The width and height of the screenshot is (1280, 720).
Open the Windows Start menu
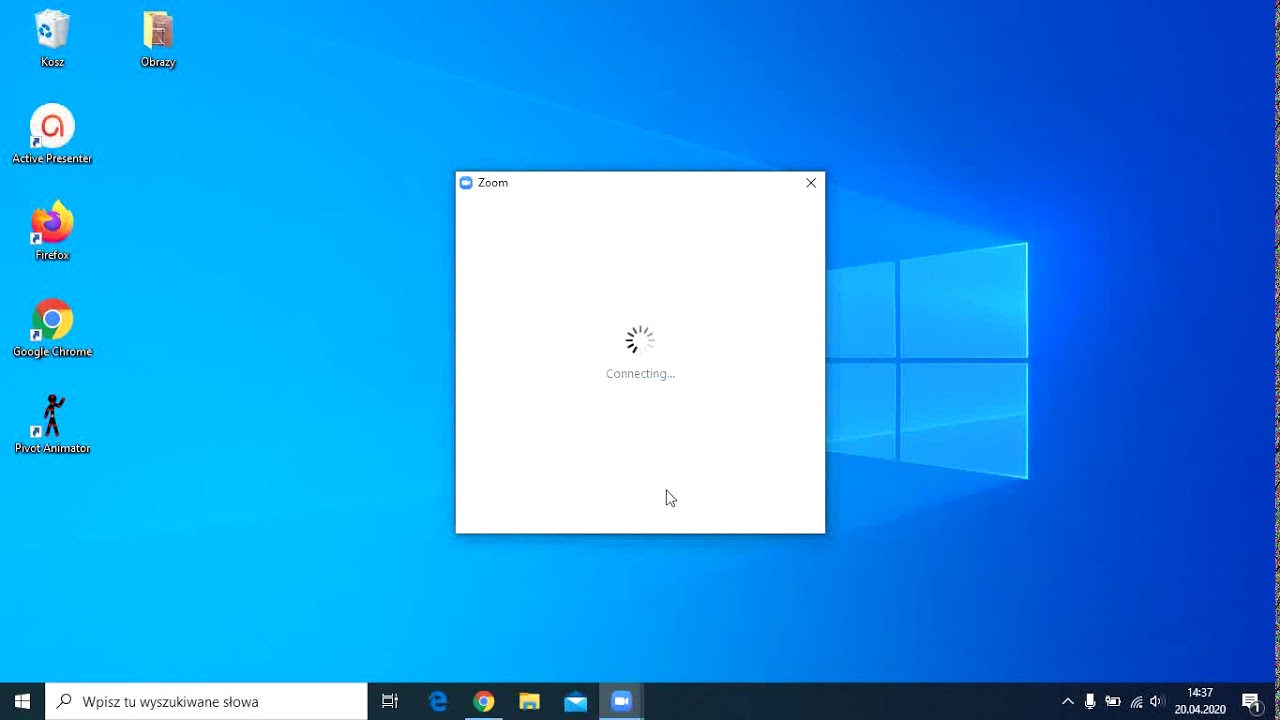22,702
